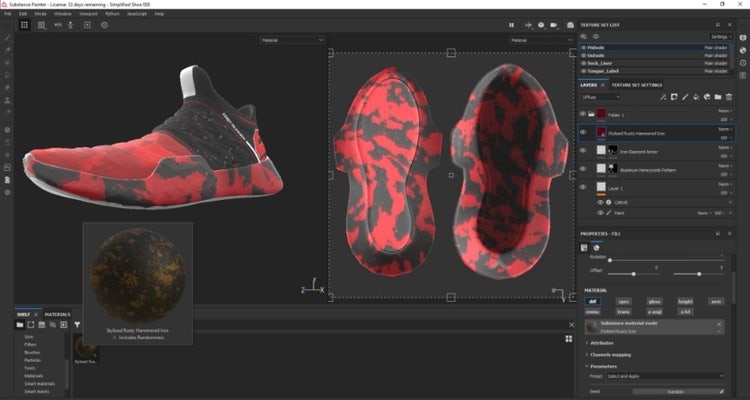The height and width of the screenshot is (400, 750).
Task: Click the shelf import resources icon
Action: [x=64, y=325]
